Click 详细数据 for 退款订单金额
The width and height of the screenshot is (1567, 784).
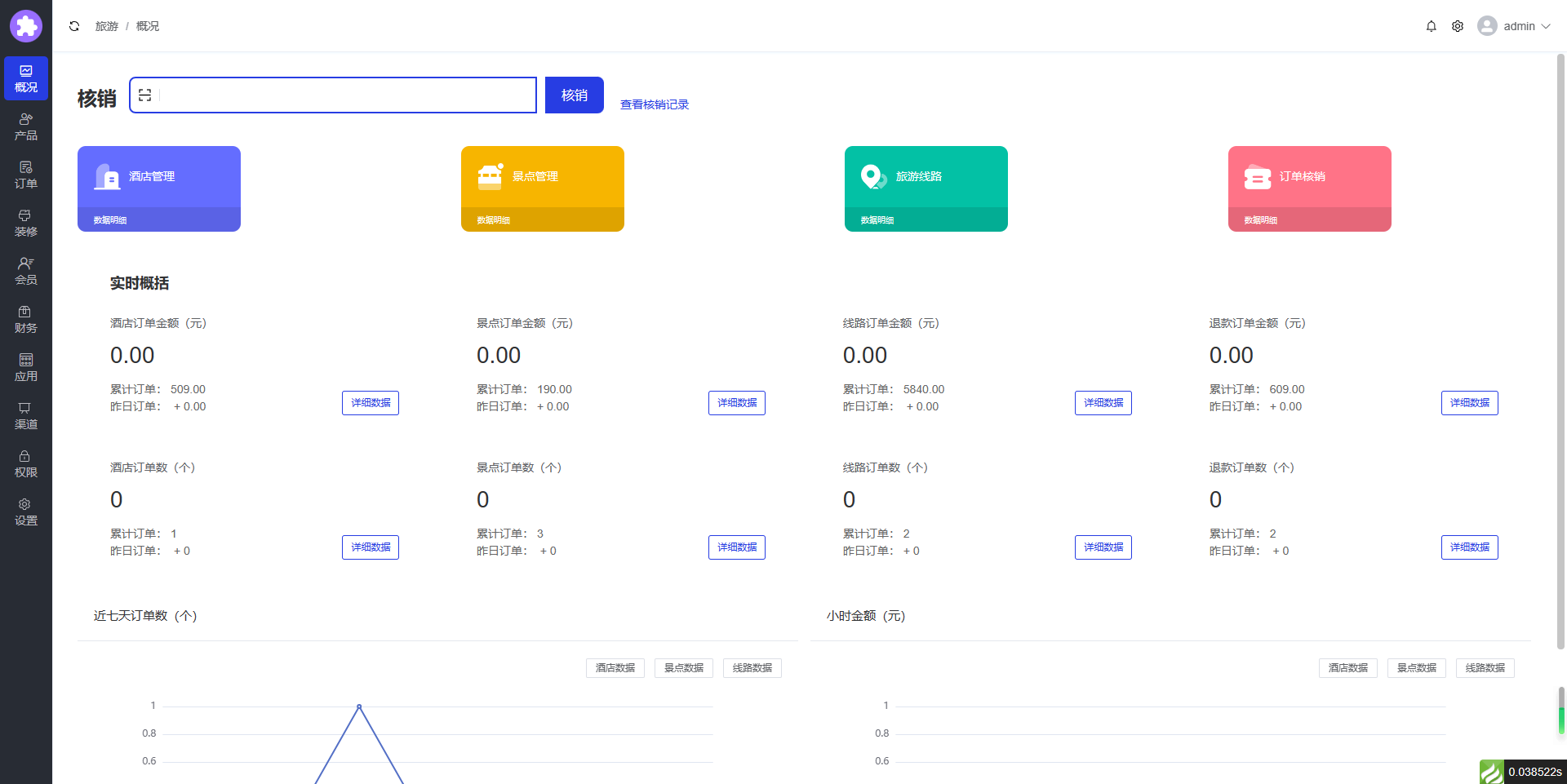pos(1470,403)
